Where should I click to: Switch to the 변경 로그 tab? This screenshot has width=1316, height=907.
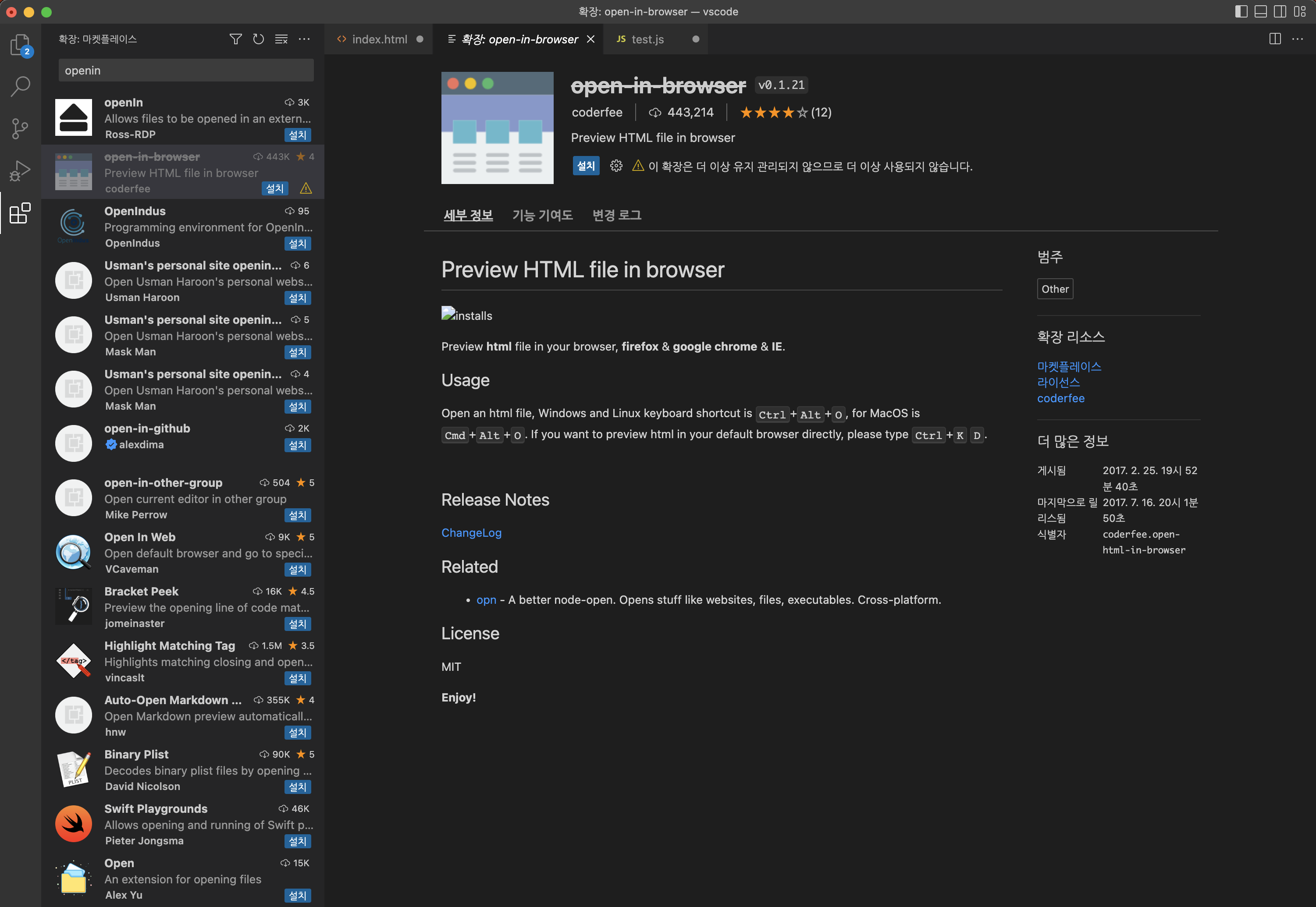point(616,216)
